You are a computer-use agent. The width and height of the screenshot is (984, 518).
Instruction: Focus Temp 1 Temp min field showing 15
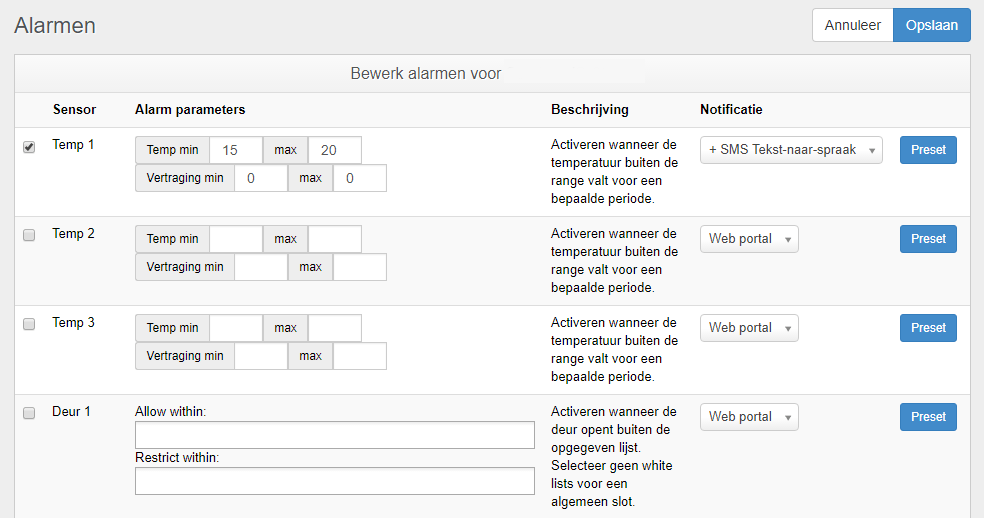236,150
